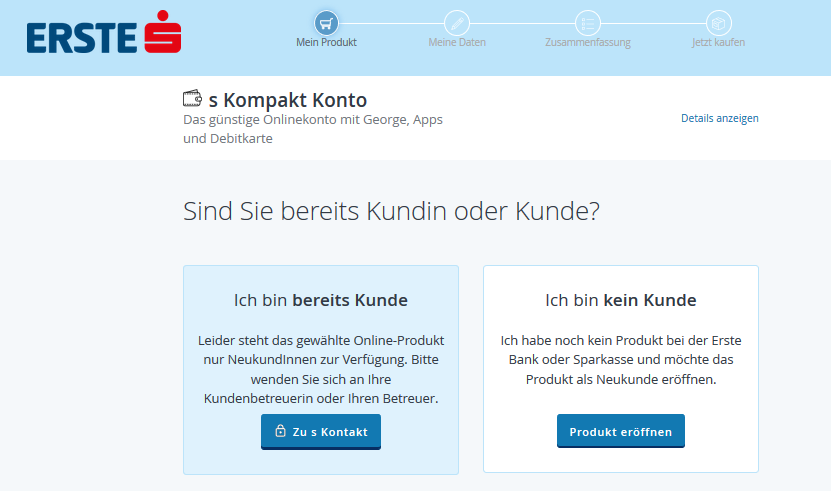Click the Produkt eröffnen button
The height and width of the screenshot is (491, 831).
(x=621, y=431)
